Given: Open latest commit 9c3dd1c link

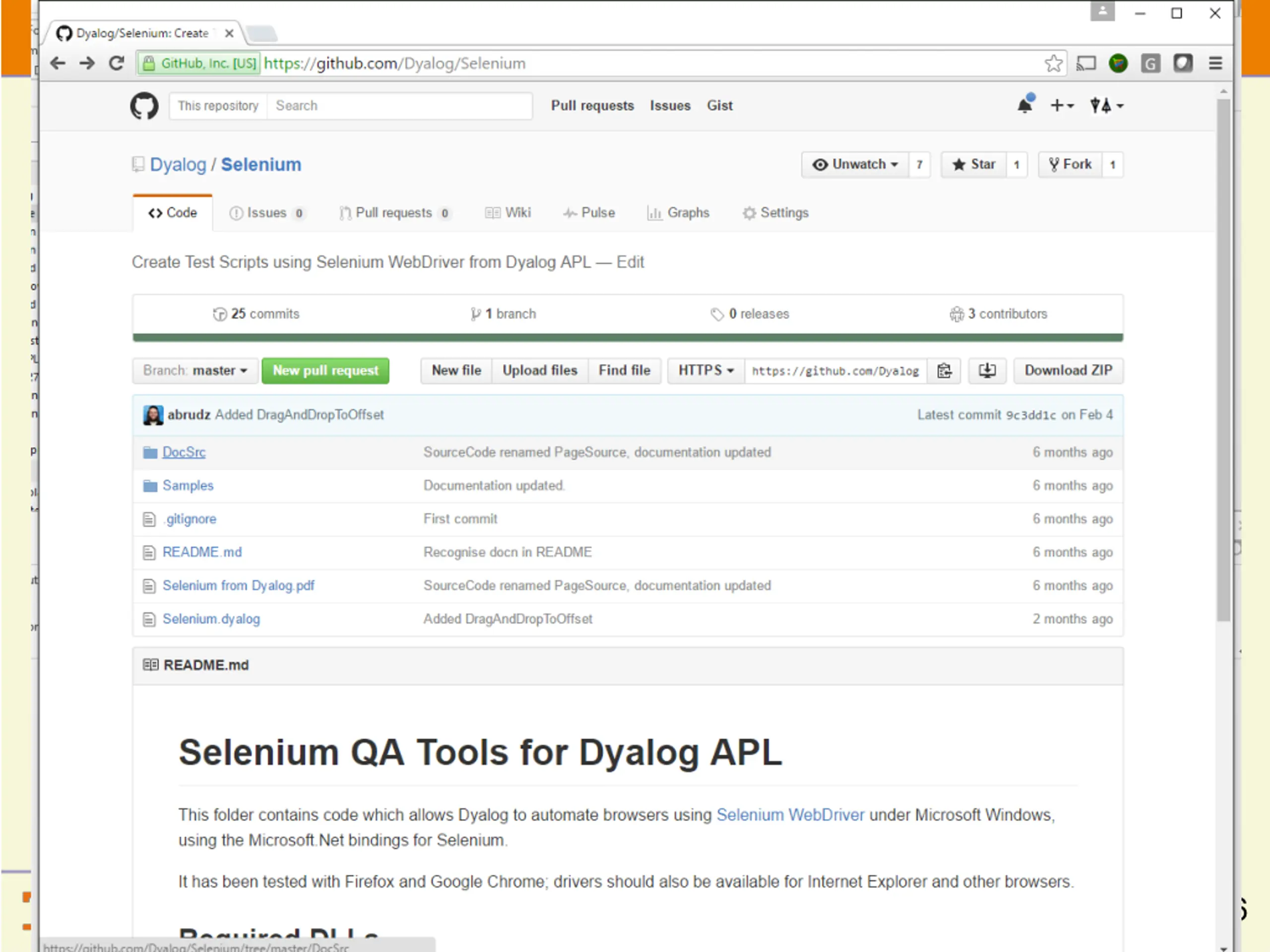Looking at the screenshot, I should coord(1030,416).
